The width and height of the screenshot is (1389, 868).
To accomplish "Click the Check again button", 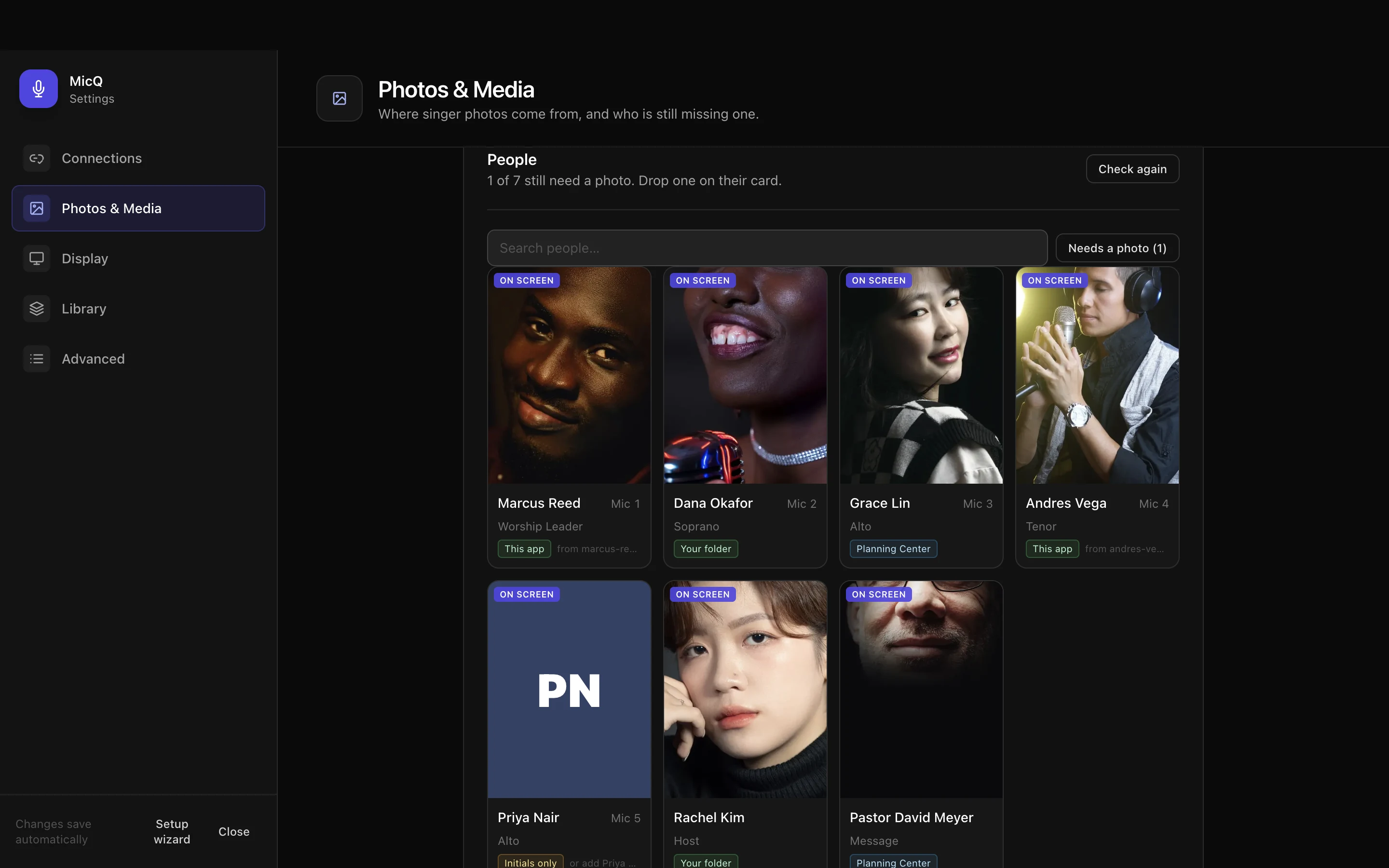I will 1132,169.
